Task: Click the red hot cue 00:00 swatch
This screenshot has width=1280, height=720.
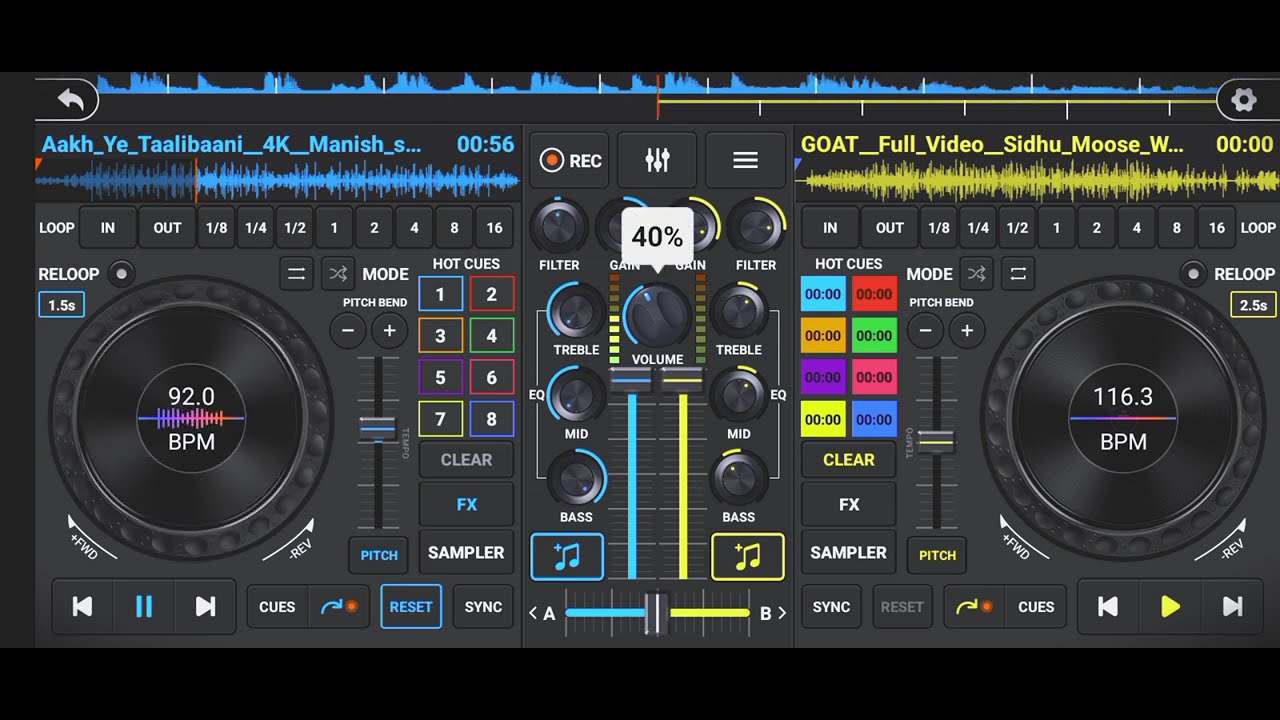Action: 874,294
